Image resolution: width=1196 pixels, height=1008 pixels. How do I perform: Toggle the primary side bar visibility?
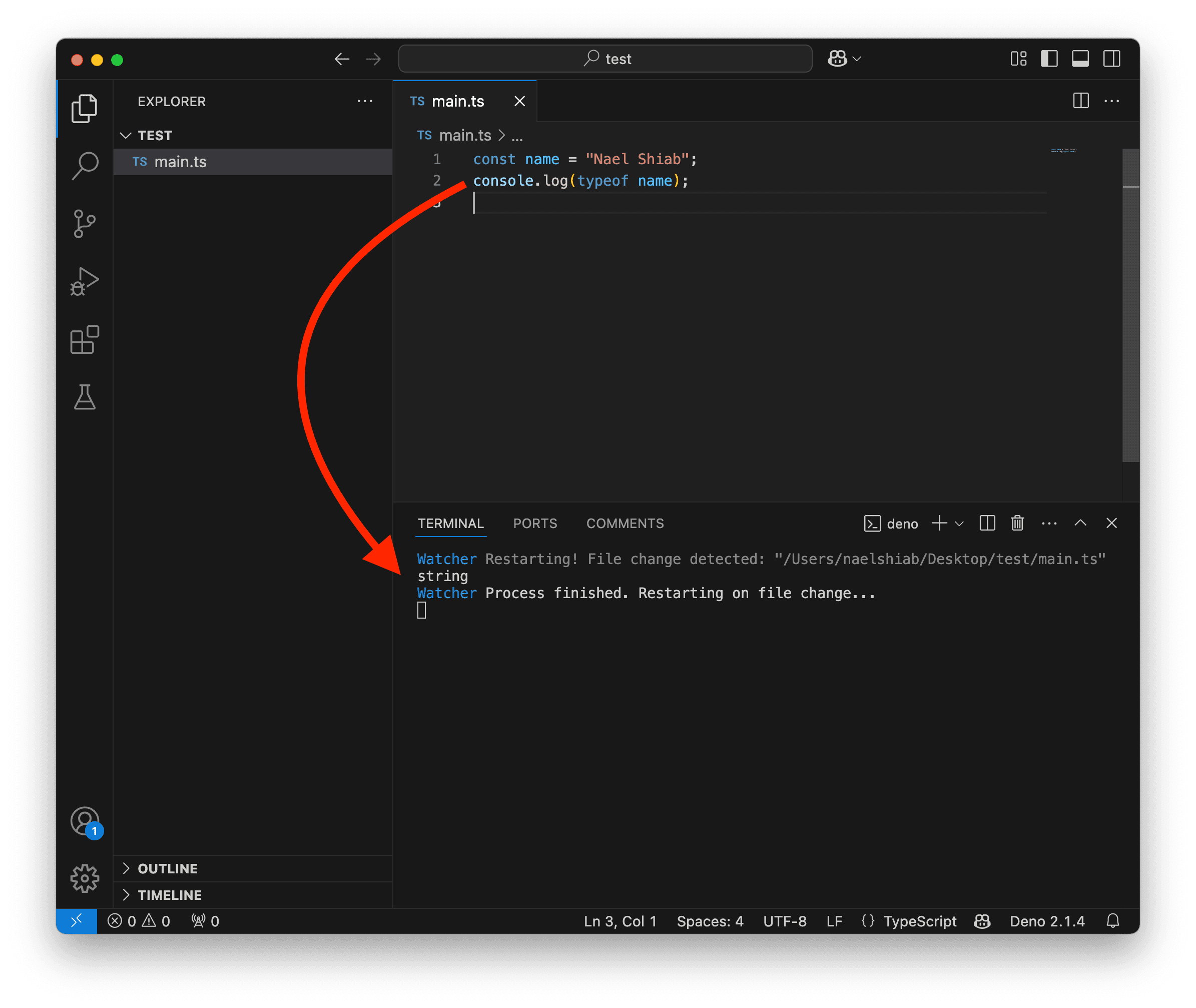click(1049, 59)
